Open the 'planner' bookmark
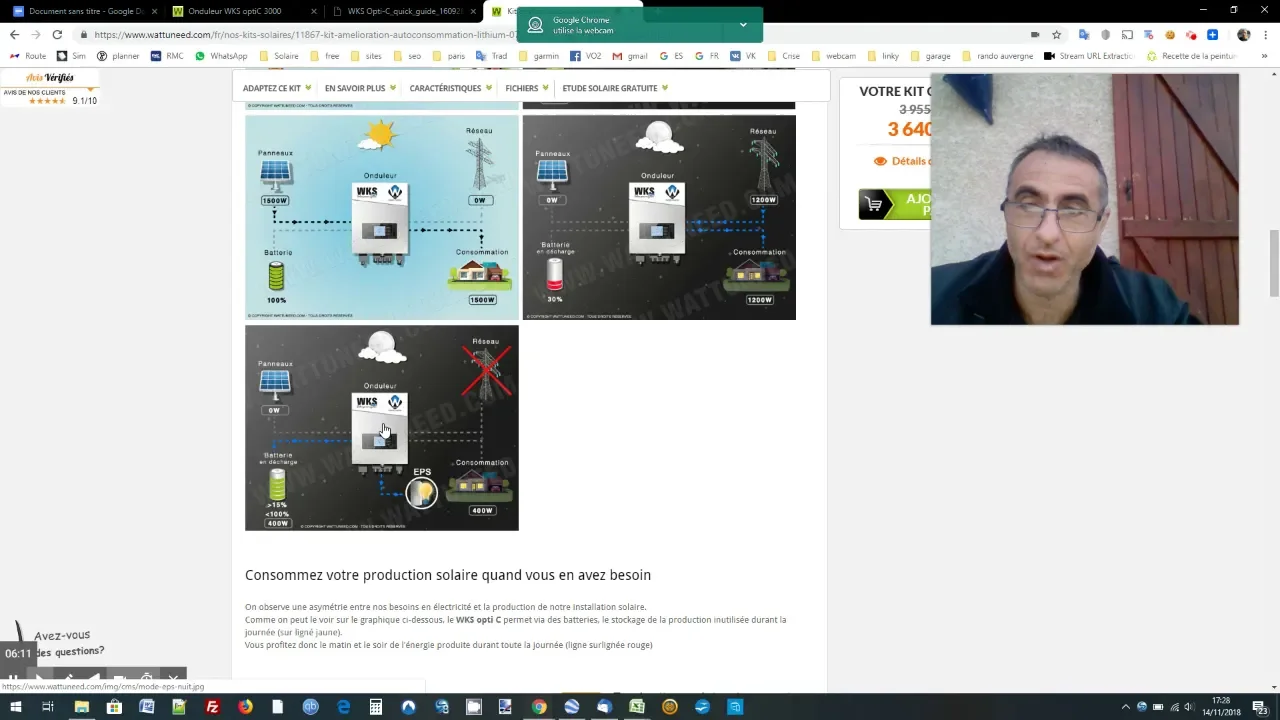 118,56
